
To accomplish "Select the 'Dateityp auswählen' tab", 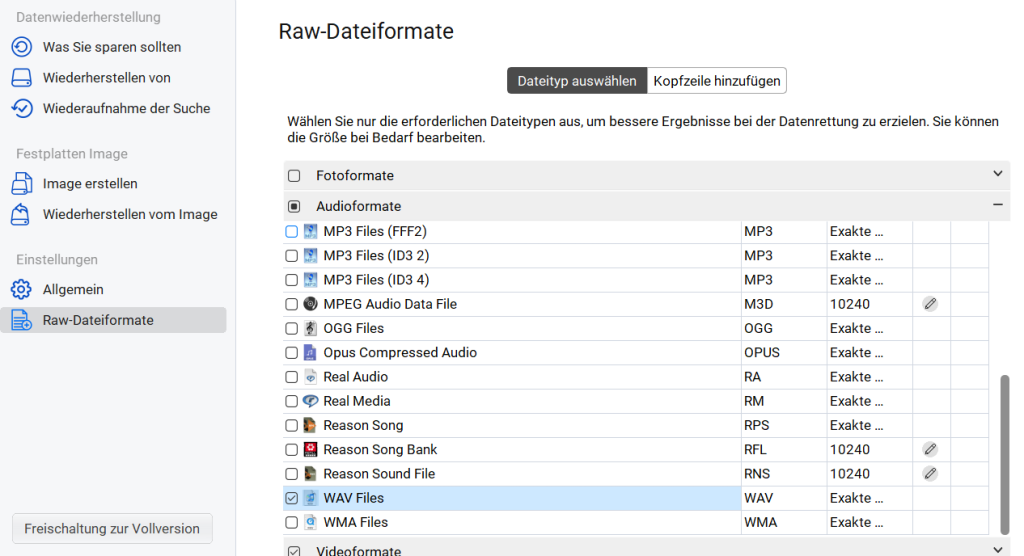I will (x=577, y=81).
